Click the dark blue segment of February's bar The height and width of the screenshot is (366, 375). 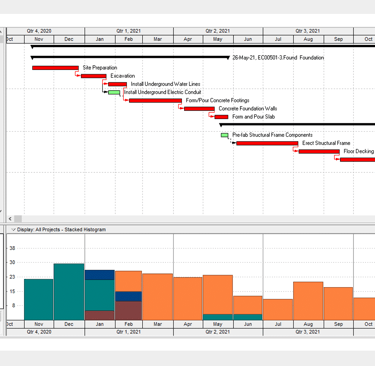(129, 296)
